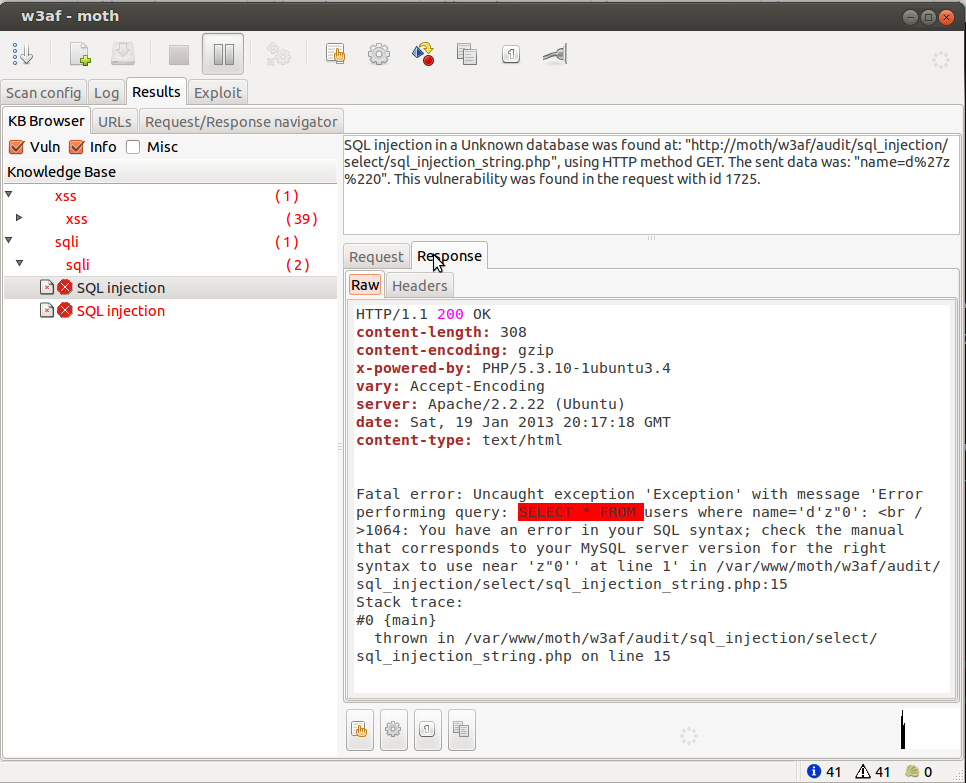Send response to manual editor below
The width and height of the screenshot is (966, 783).
point(360,730)
